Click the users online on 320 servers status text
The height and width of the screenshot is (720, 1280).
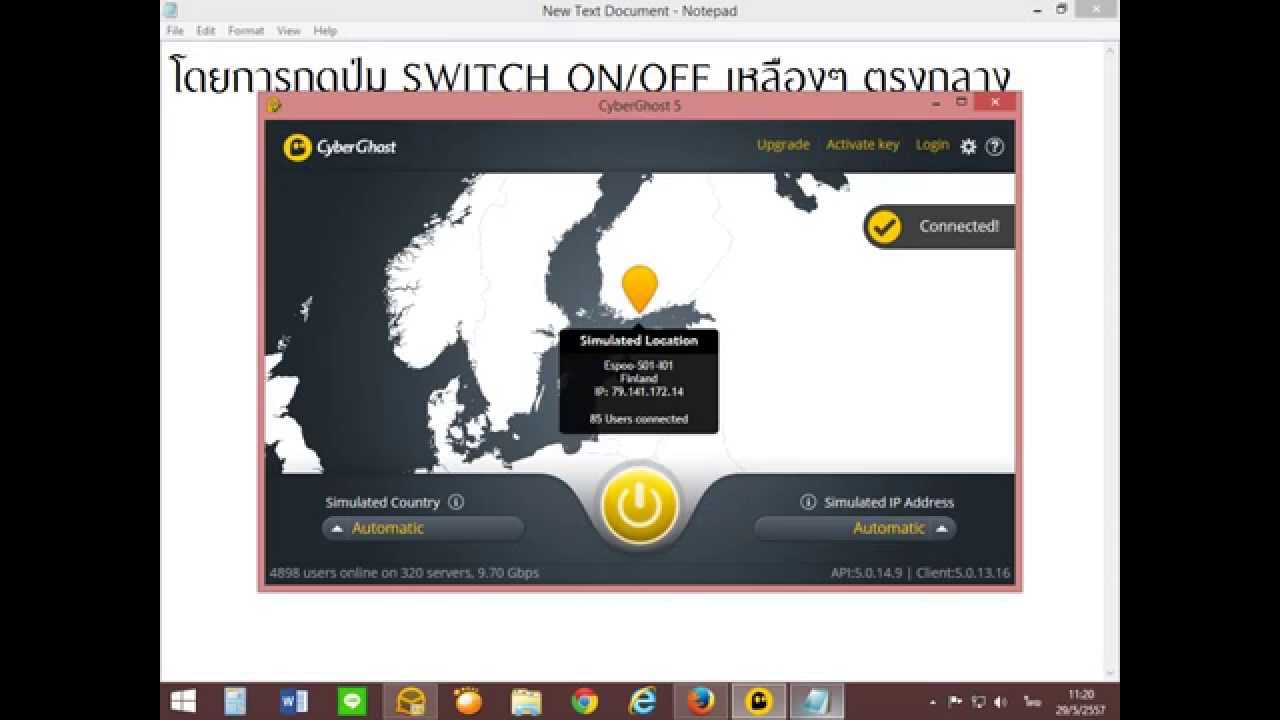point(404,573)
